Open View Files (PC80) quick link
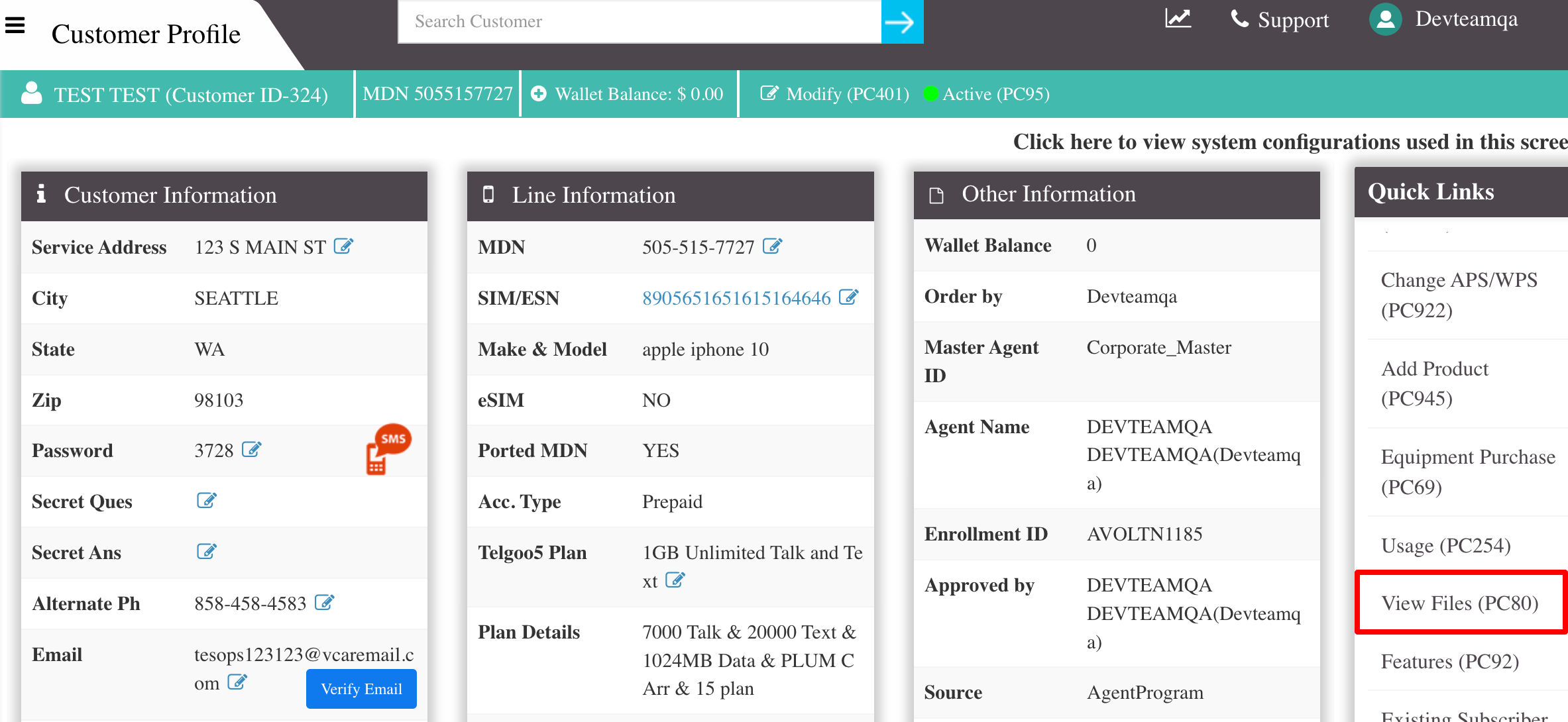1568x722 pixels. pyautogui.click(x=1460, y=603)
